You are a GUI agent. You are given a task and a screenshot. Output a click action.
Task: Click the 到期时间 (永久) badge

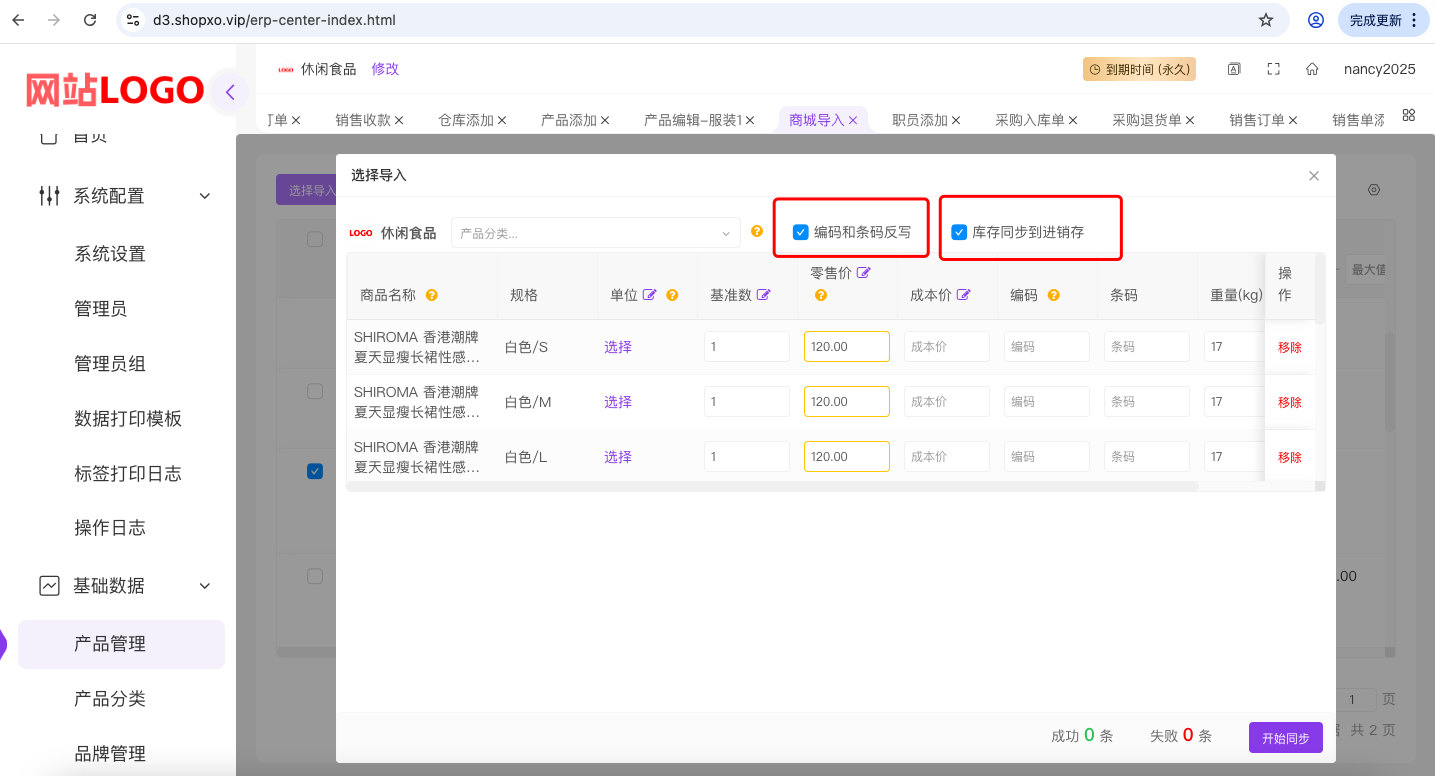(x=1139, y=69)
